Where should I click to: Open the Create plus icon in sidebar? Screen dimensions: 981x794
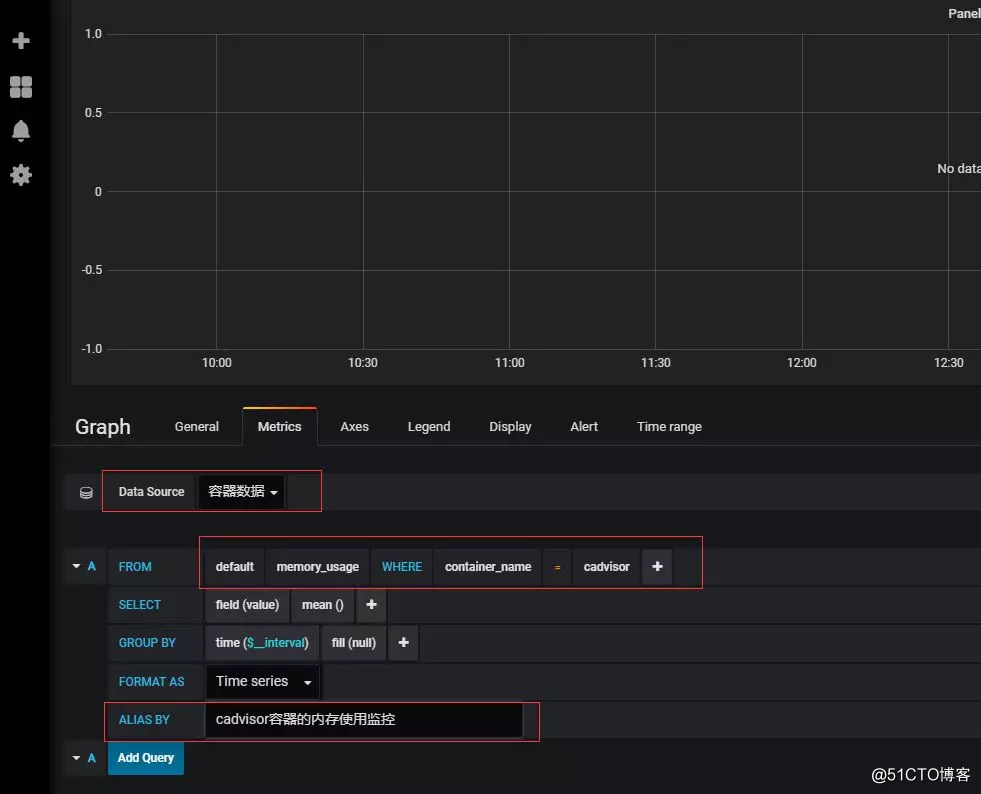pos(21,41)
